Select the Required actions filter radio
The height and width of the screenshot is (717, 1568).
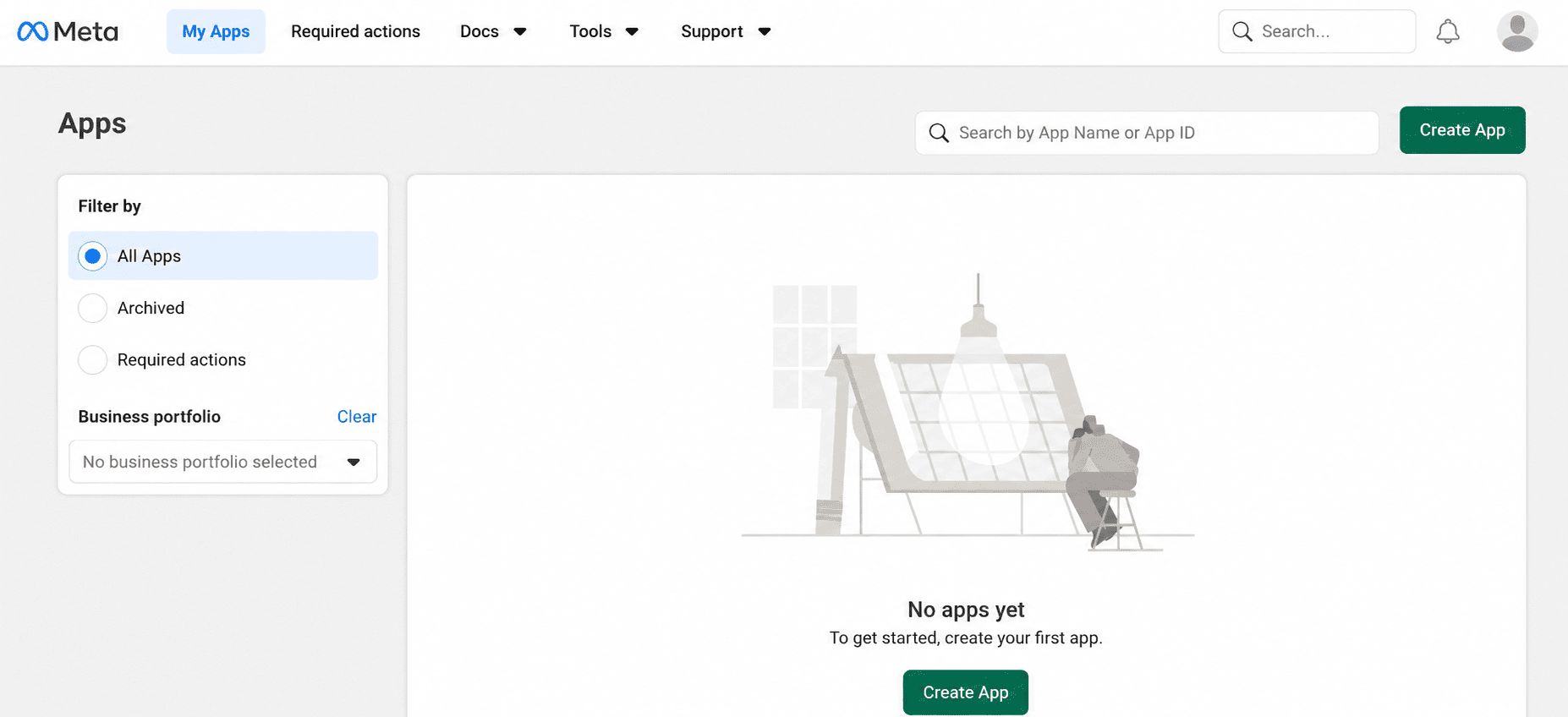point(92,359)
